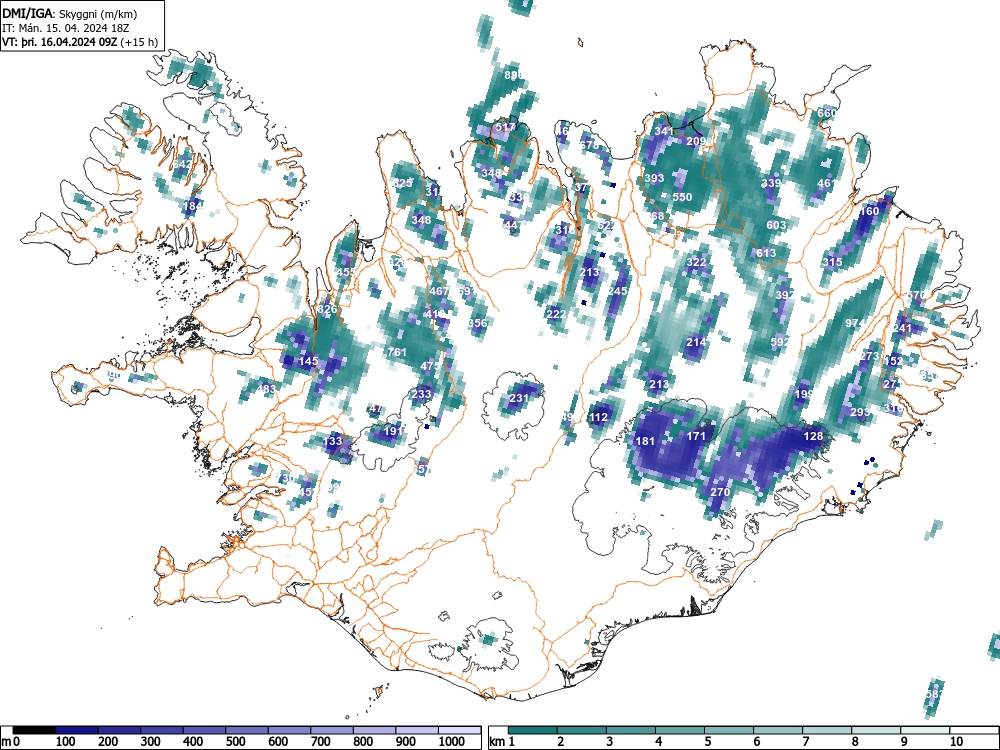Click the 233 visibility value on the map

coord(422,394)
